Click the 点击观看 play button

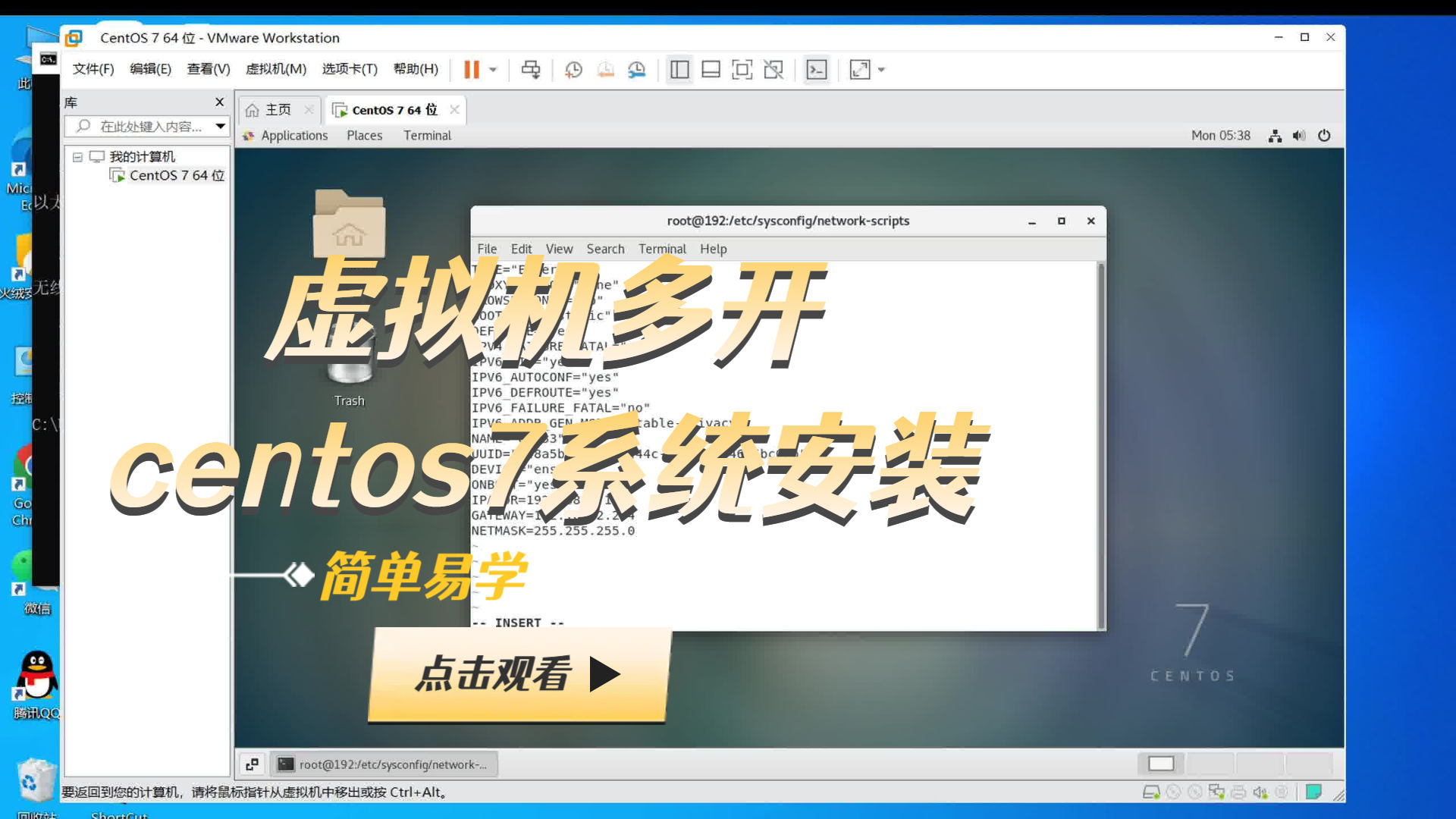(519, 674)
